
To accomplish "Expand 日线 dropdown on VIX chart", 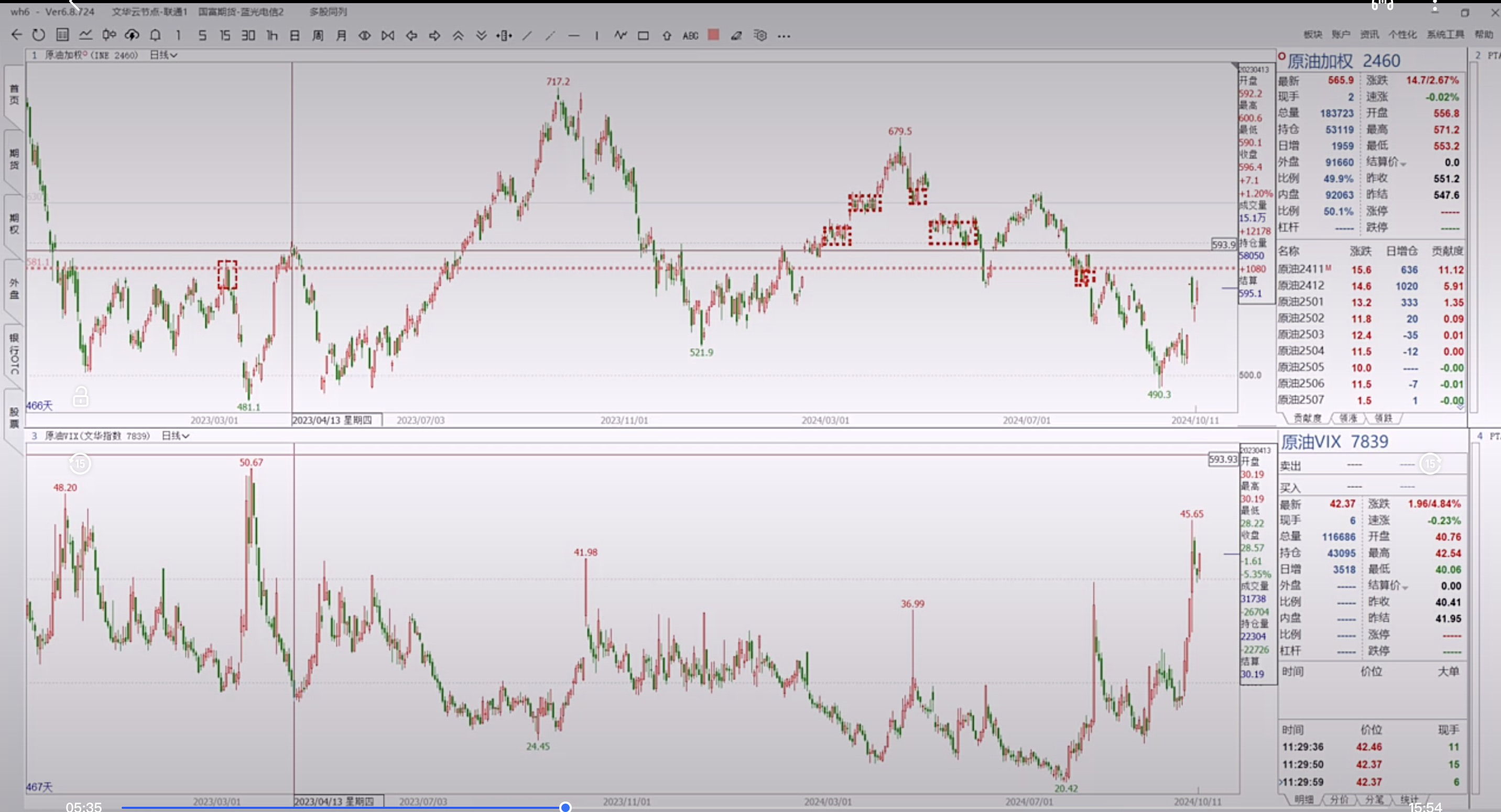I will 176,436.
